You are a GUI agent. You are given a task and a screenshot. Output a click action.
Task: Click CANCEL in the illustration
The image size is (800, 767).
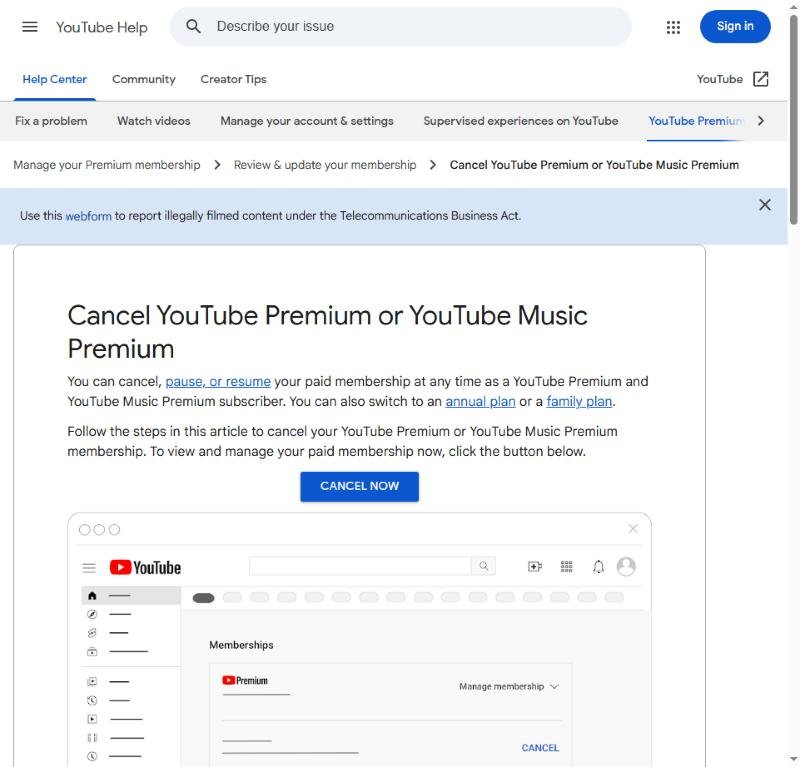tap(540, 748)
